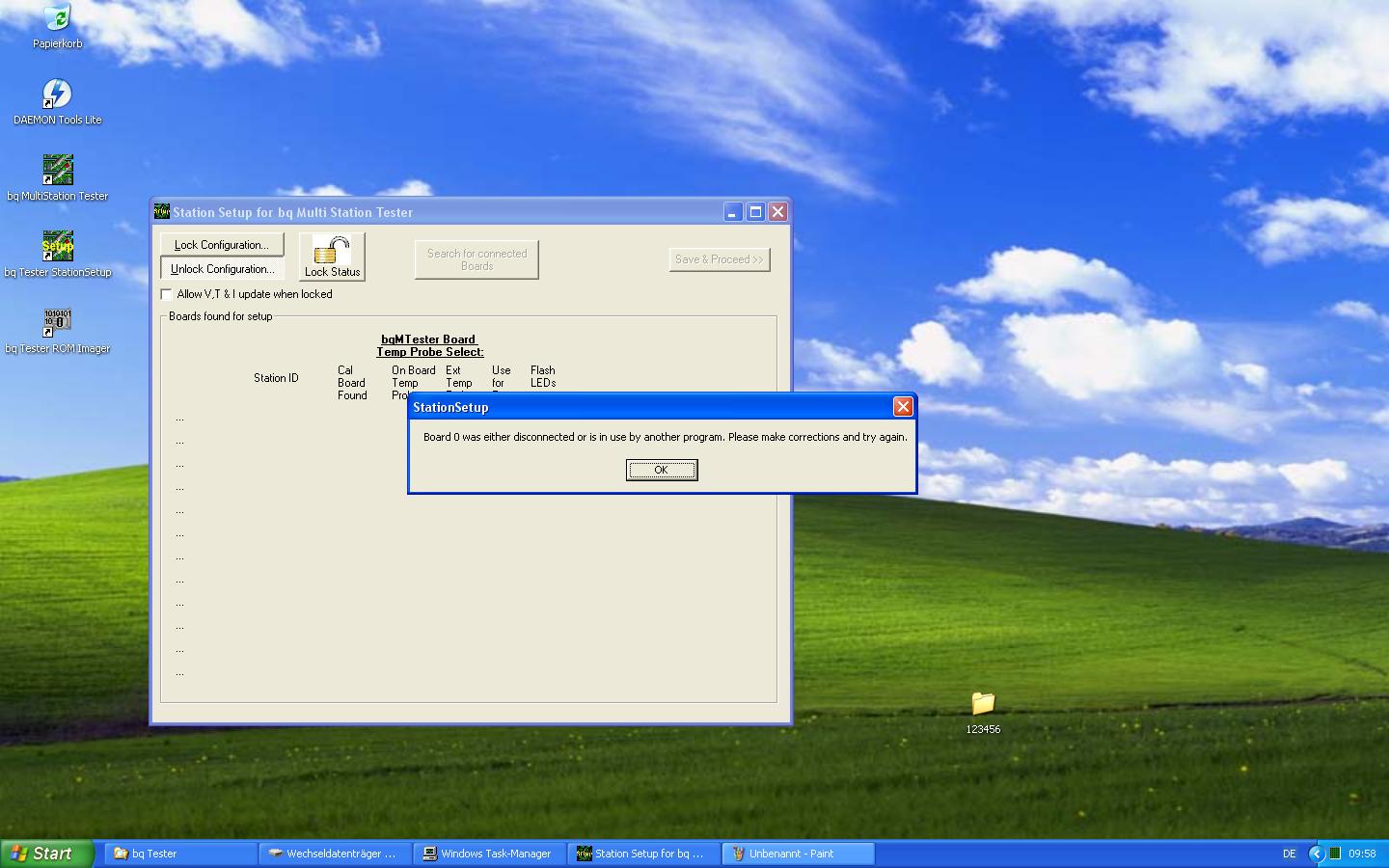Switch to Windows Task-Manager in taskbar
This screenshot has width=1389, height=868.
pos(490,854)
